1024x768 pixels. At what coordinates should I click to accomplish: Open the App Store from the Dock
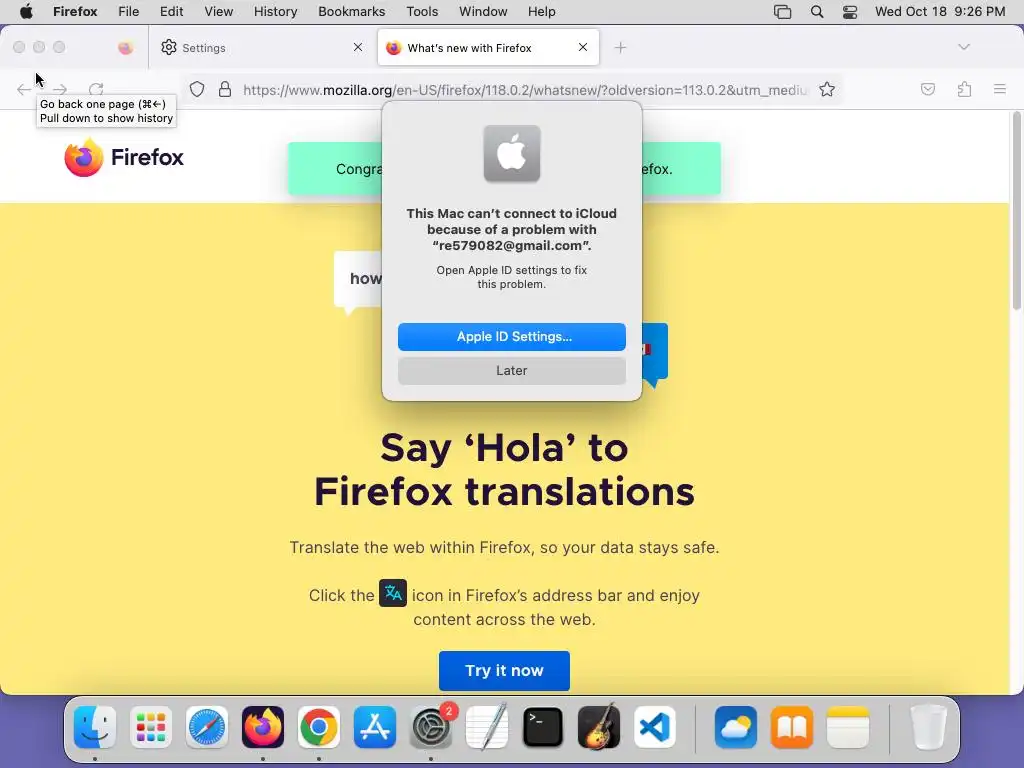click(375, 727)
